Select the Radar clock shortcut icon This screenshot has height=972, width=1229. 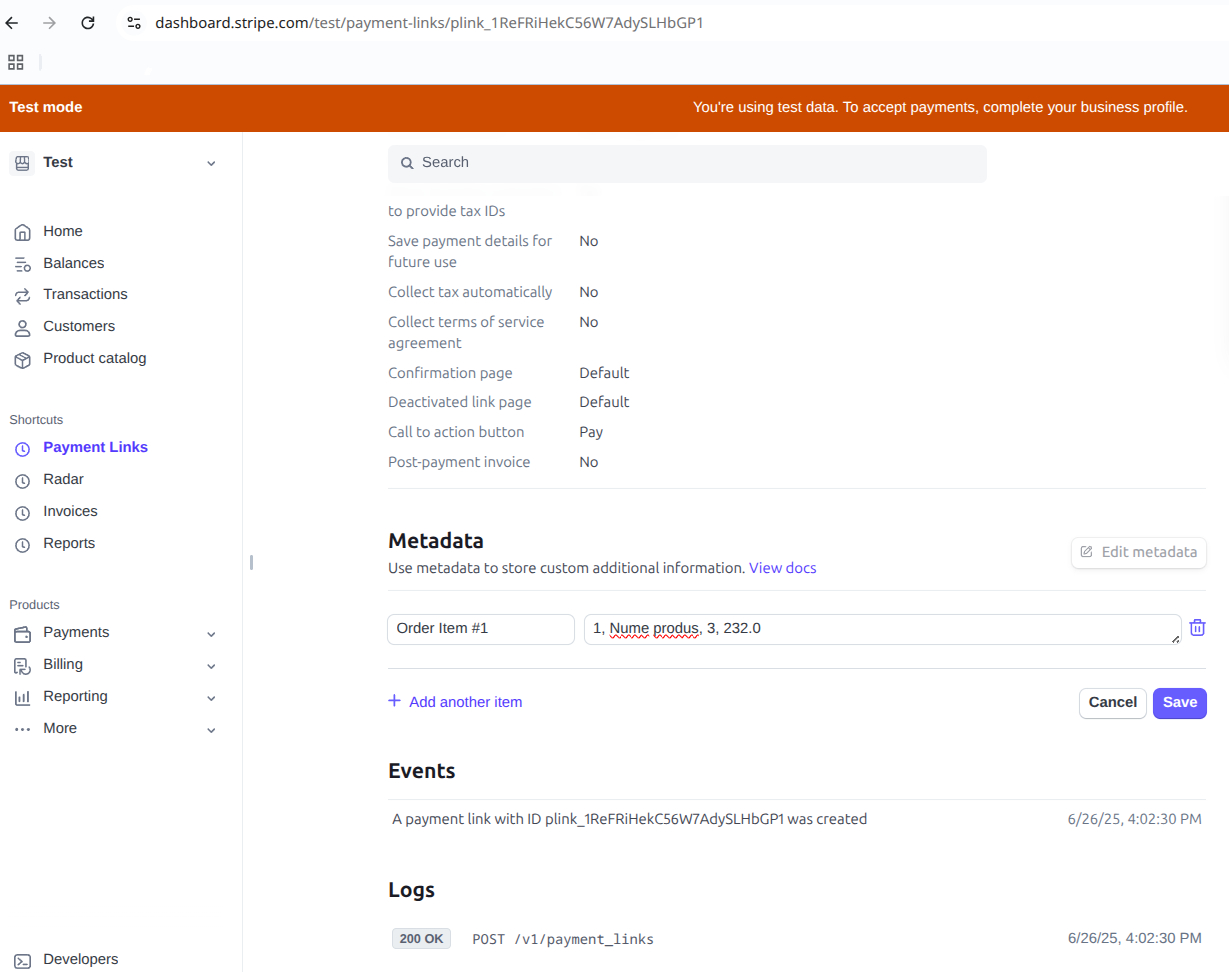[22, 479]
